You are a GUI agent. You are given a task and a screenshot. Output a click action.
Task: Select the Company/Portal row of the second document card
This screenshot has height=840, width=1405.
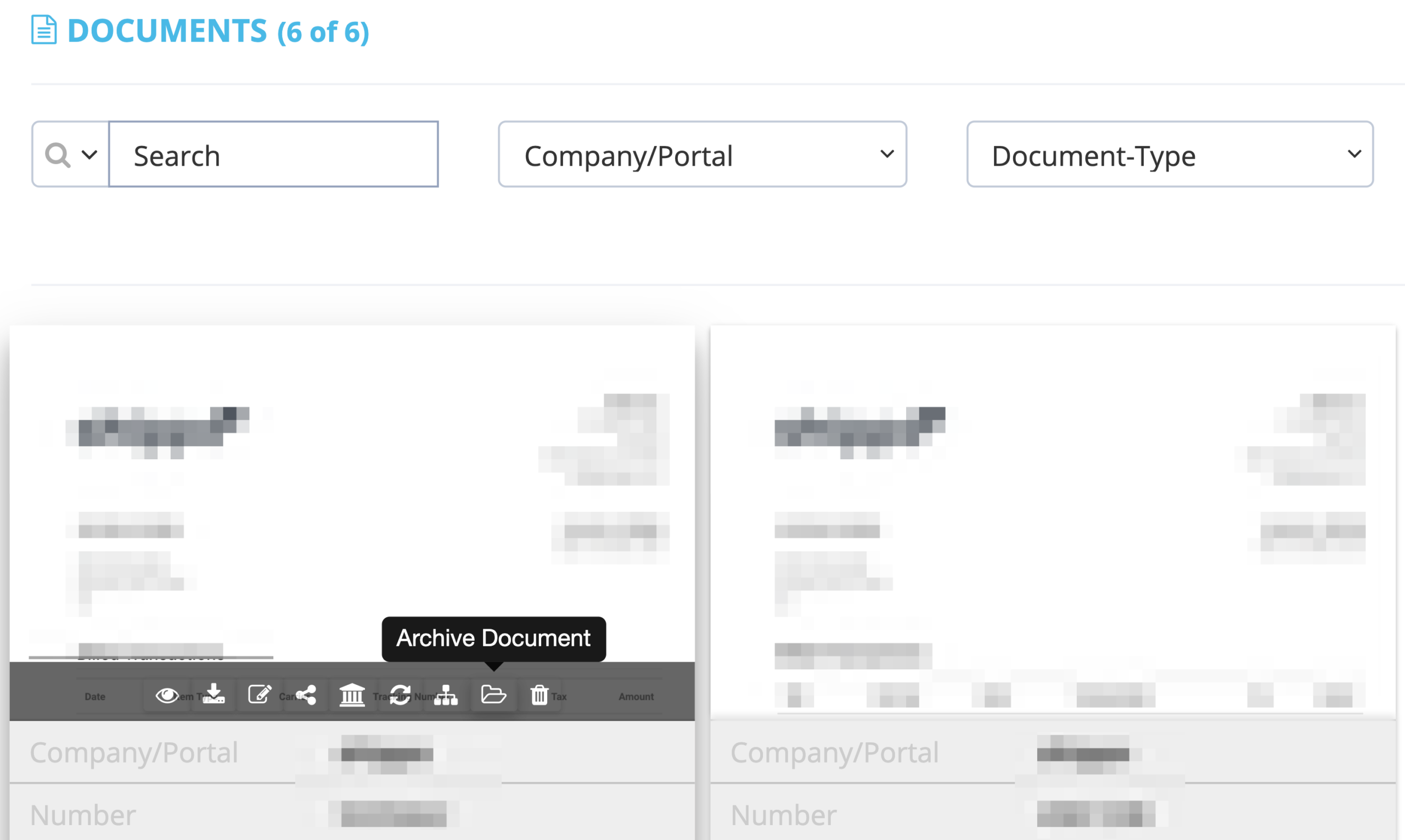click(1053, 752)
